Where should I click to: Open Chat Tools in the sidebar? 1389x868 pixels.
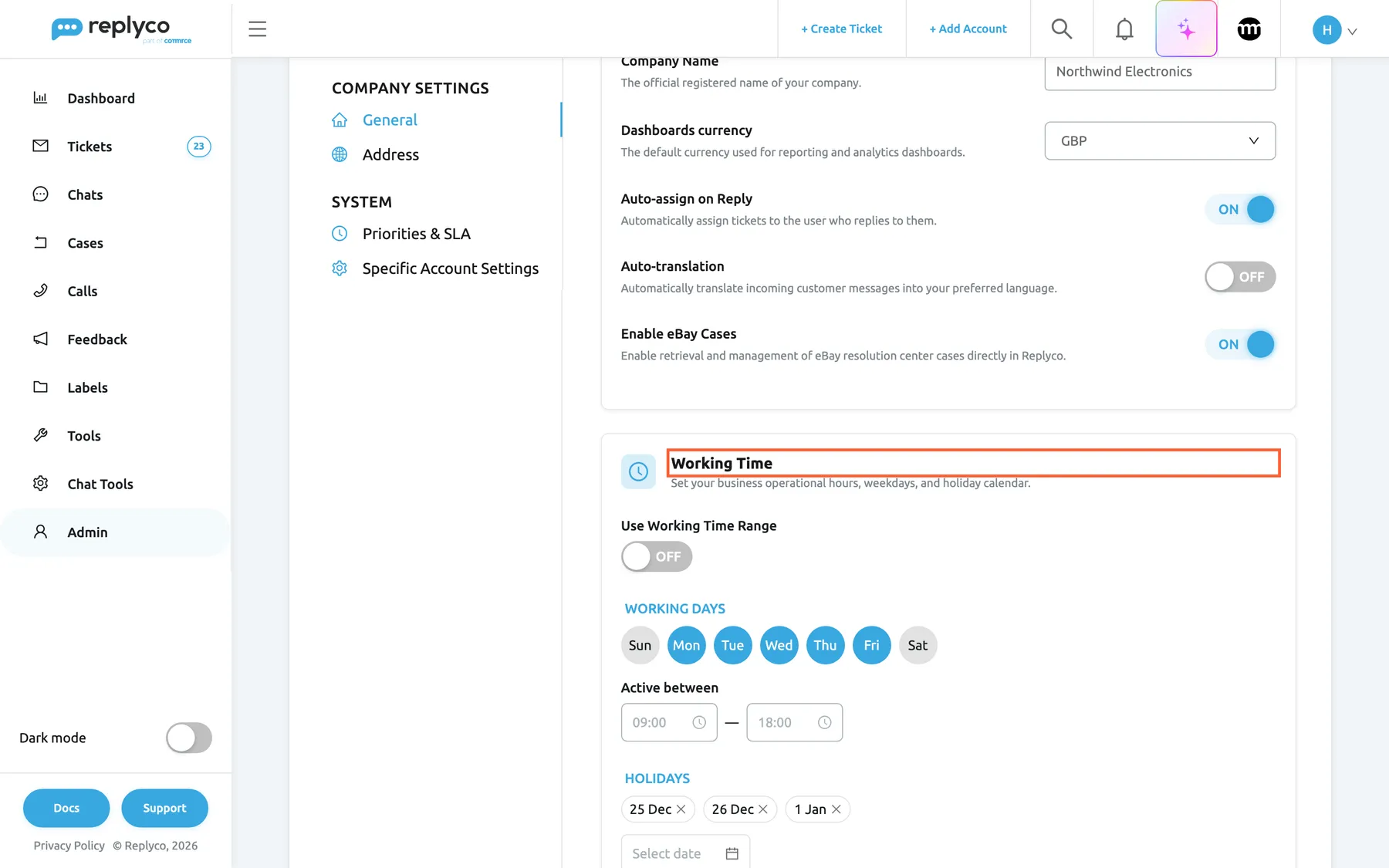point(100,485)
